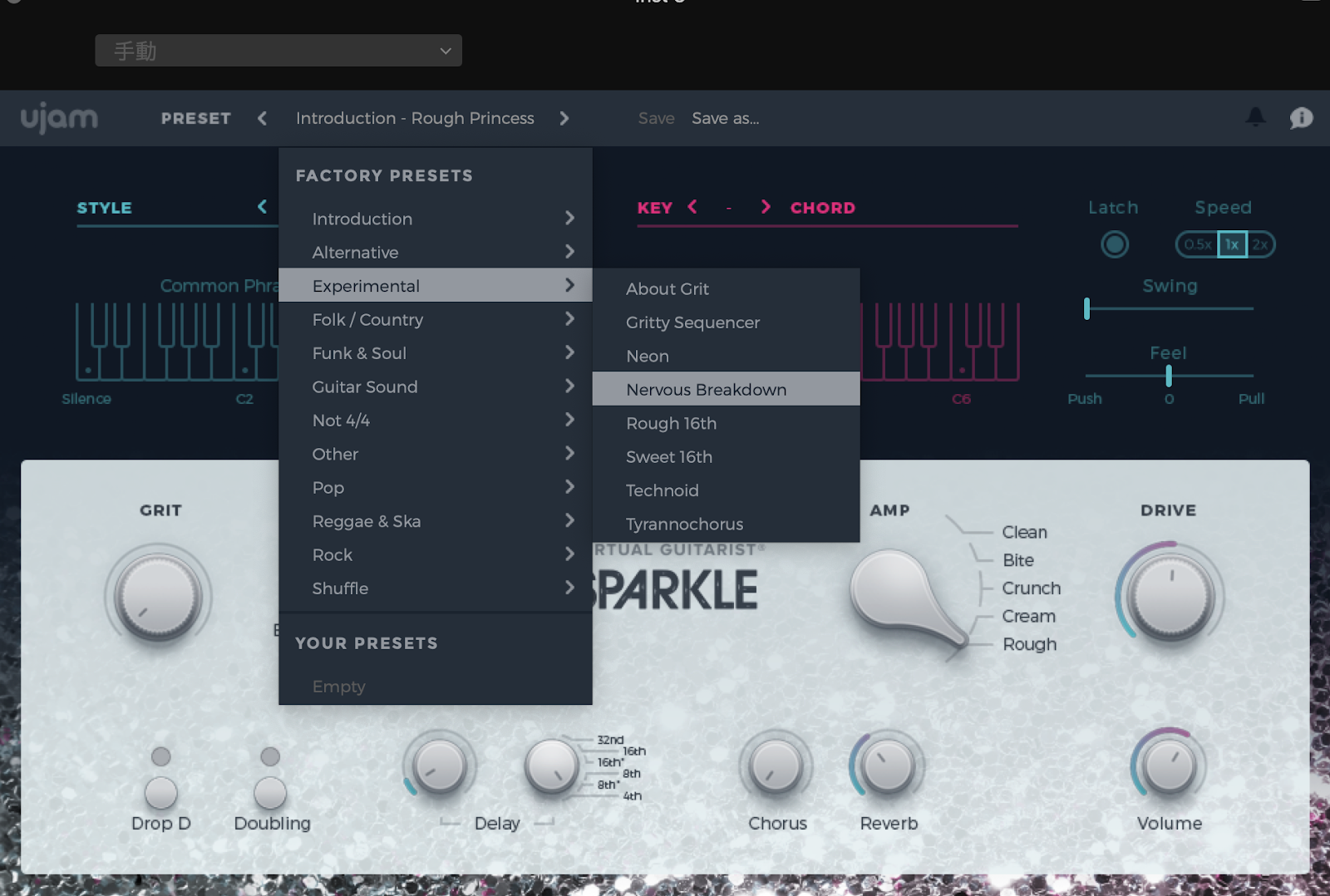The image size is (1330, 896).
Task: Click the previous key arrow
Action: [692, 206]
